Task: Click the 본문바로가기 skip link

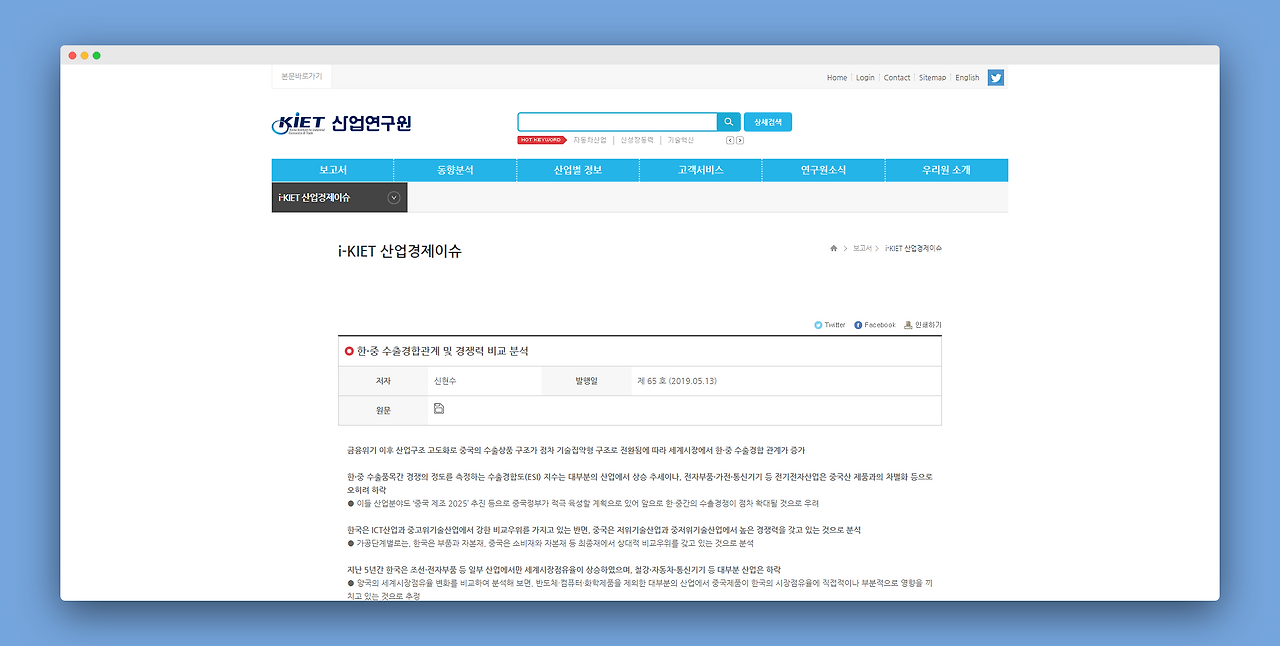Action: click(302, 77)
